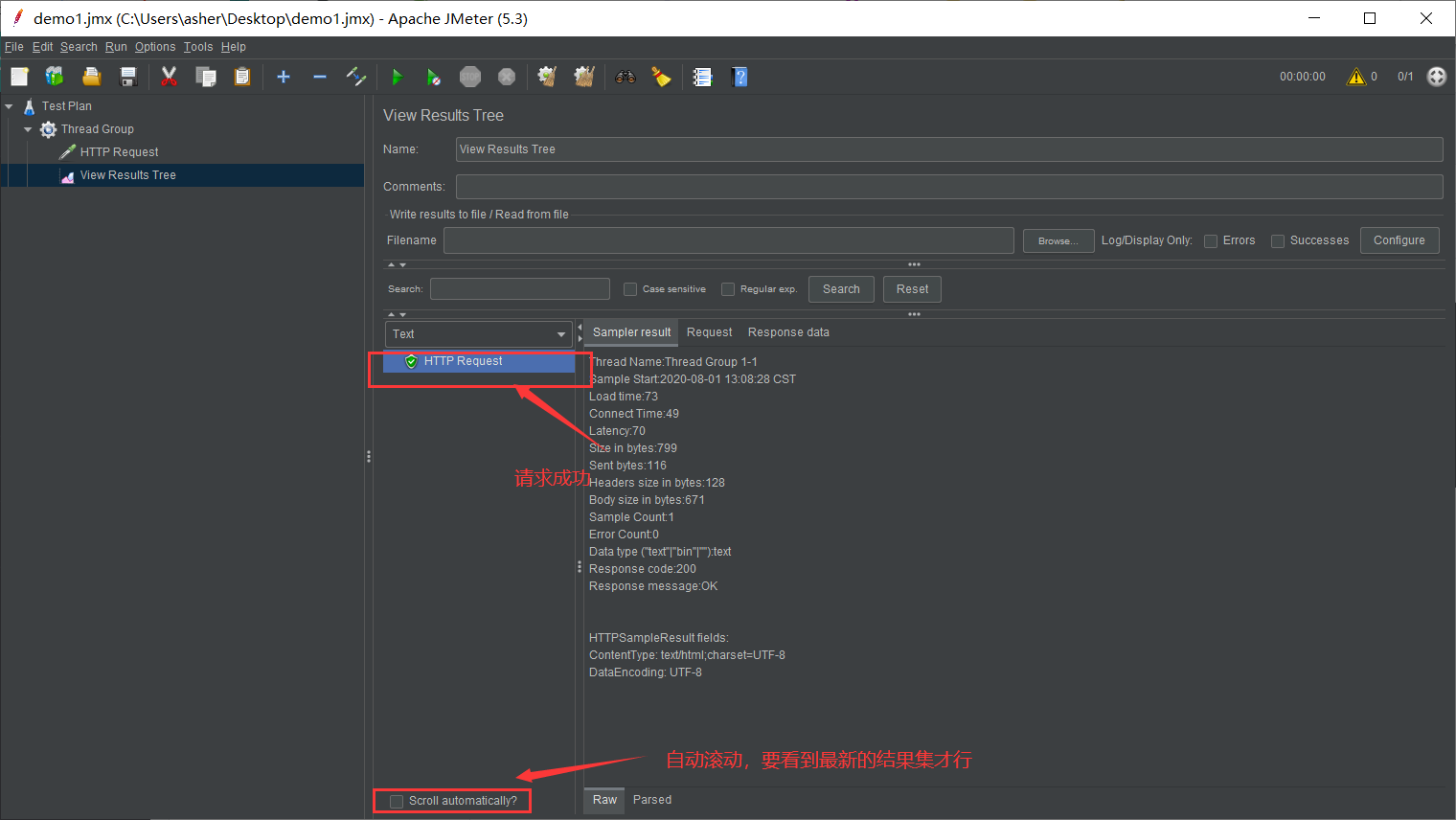Click the Stop test toolbar icon
Viewport: 1456px width, 820px height.
click(x=470, y=77)
